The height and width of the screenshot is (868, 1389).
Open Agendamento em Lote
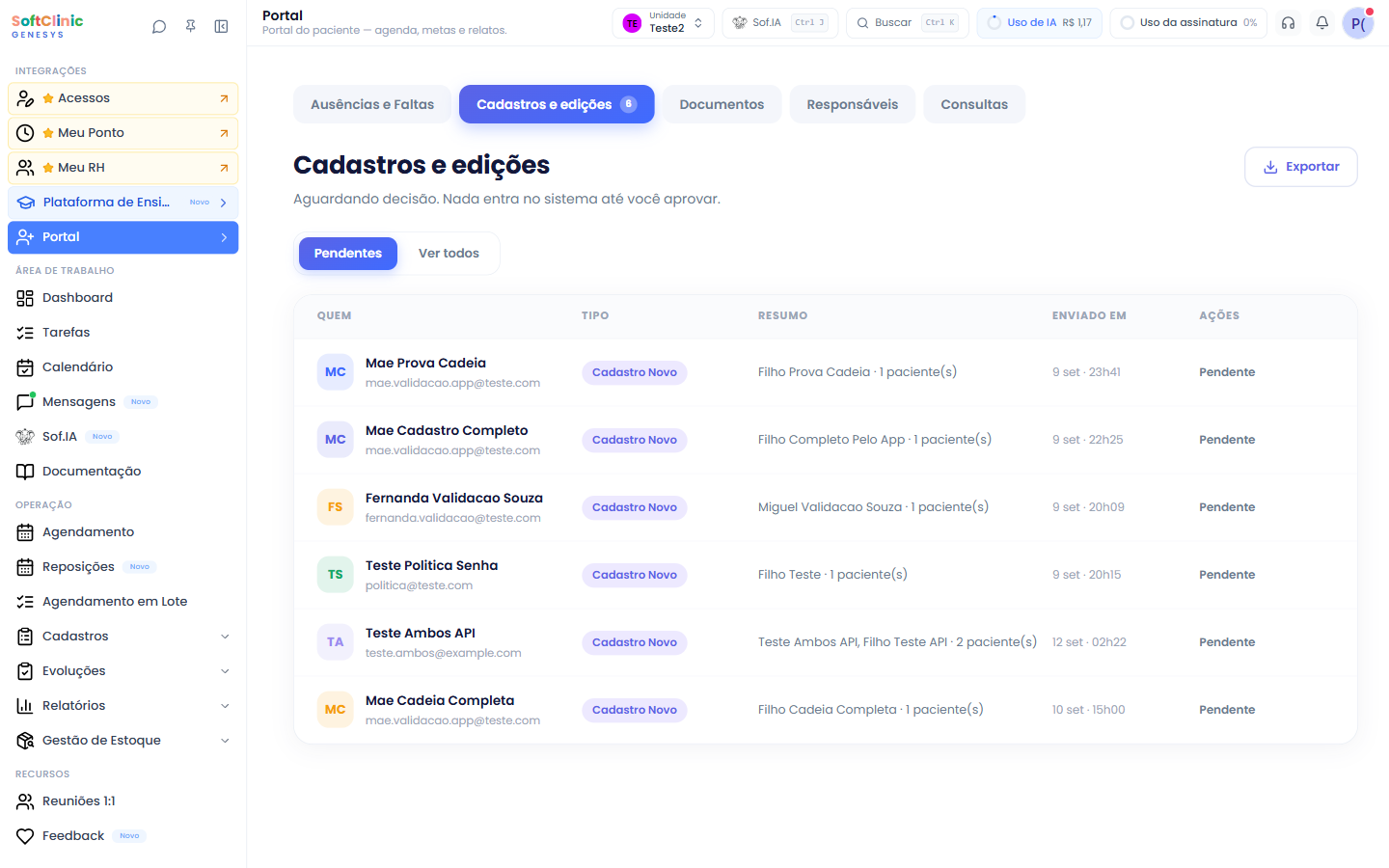click(123, 602)
